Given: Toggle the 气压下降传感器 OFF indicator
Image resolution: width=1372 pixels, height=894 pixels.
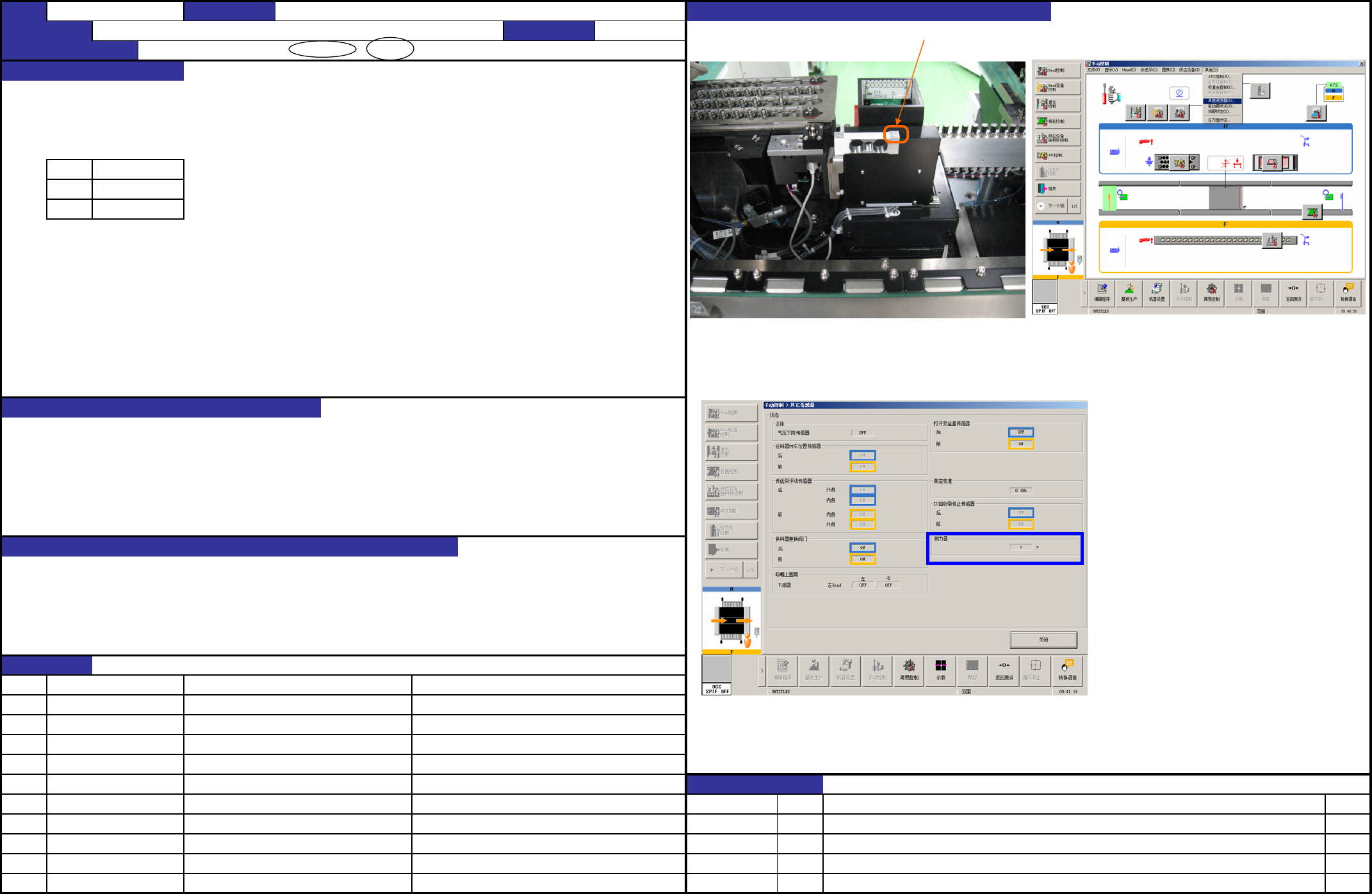Looking at the screenshot, I should pos(862,433).
